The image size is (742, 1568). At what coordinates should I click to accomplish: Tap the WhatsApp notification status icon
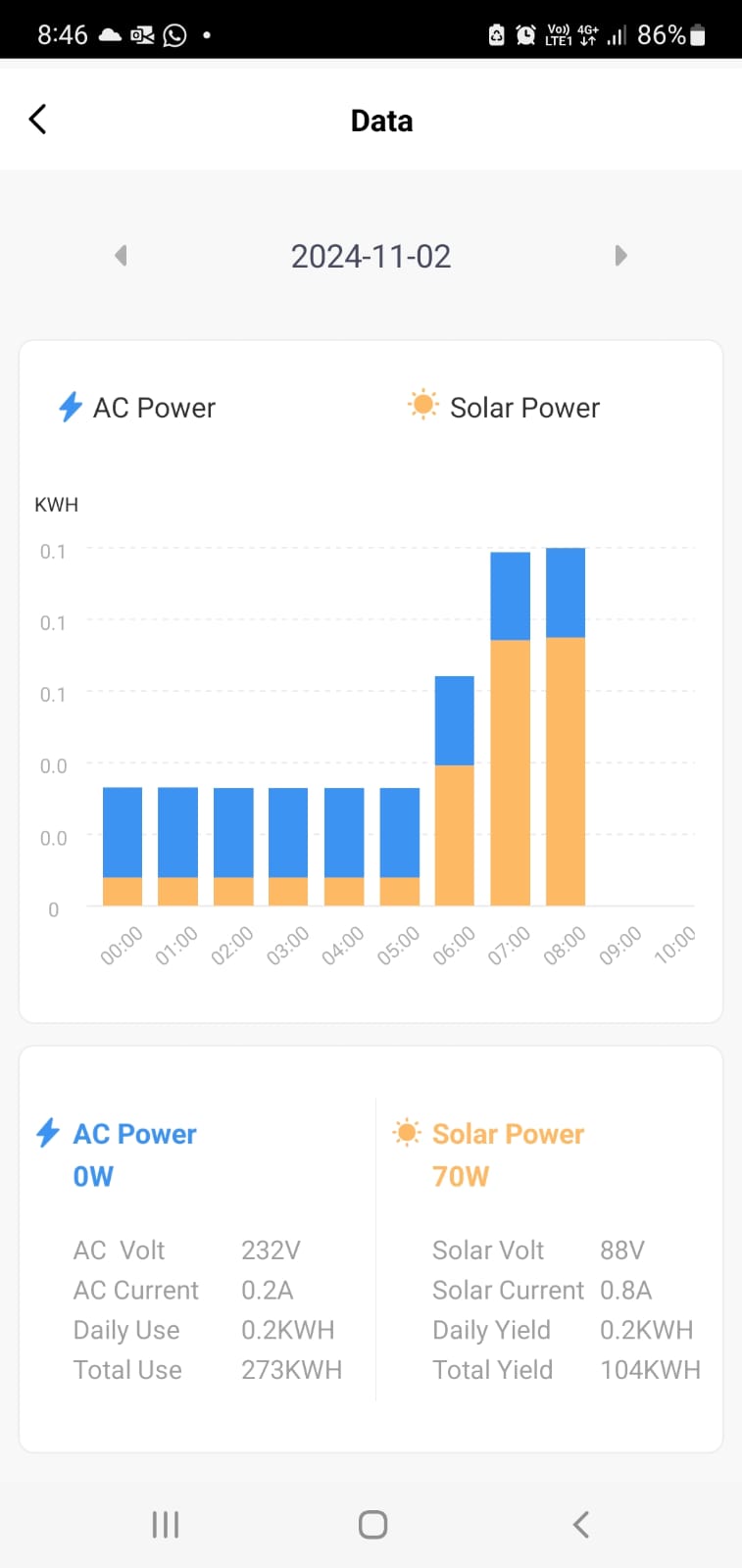tap(174, 35)
